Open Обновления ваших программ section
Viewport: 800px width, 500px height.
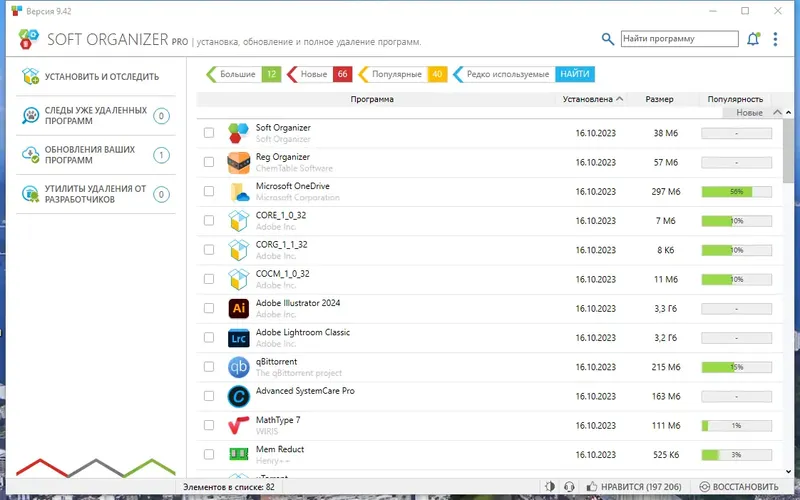coord(96,155)
